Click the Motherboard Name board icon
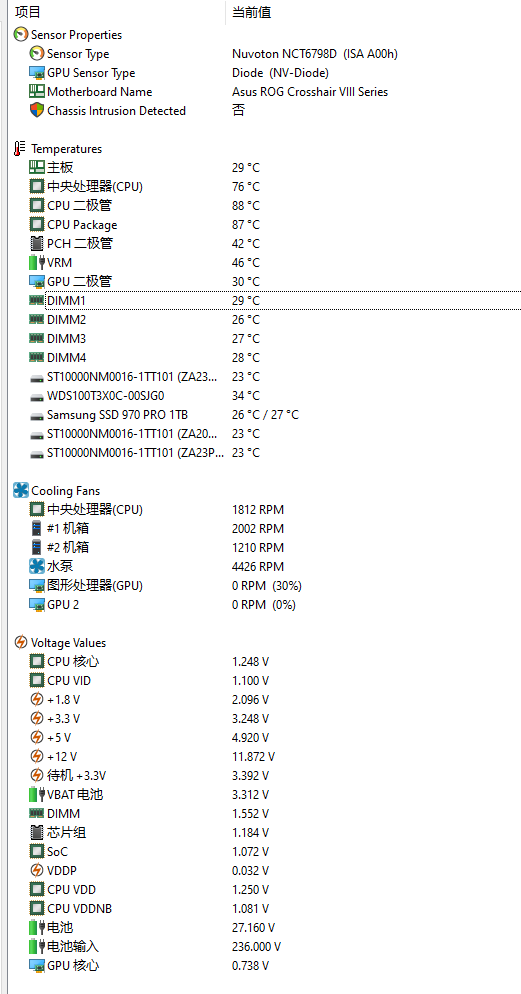Image resolution: width=521 pixels, height=994 pixels. tap(37, 92)
